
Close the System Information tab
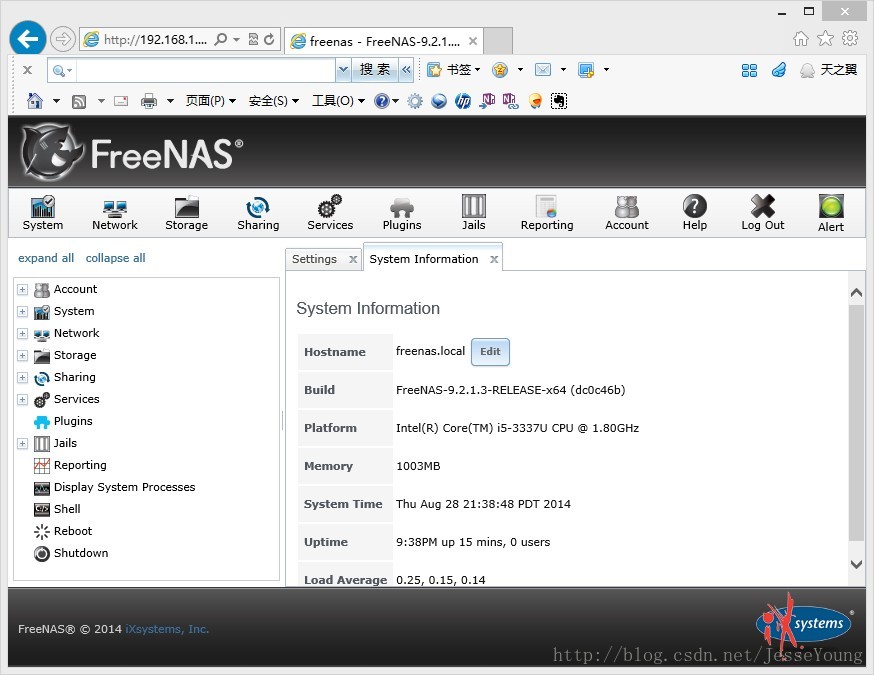494,259
